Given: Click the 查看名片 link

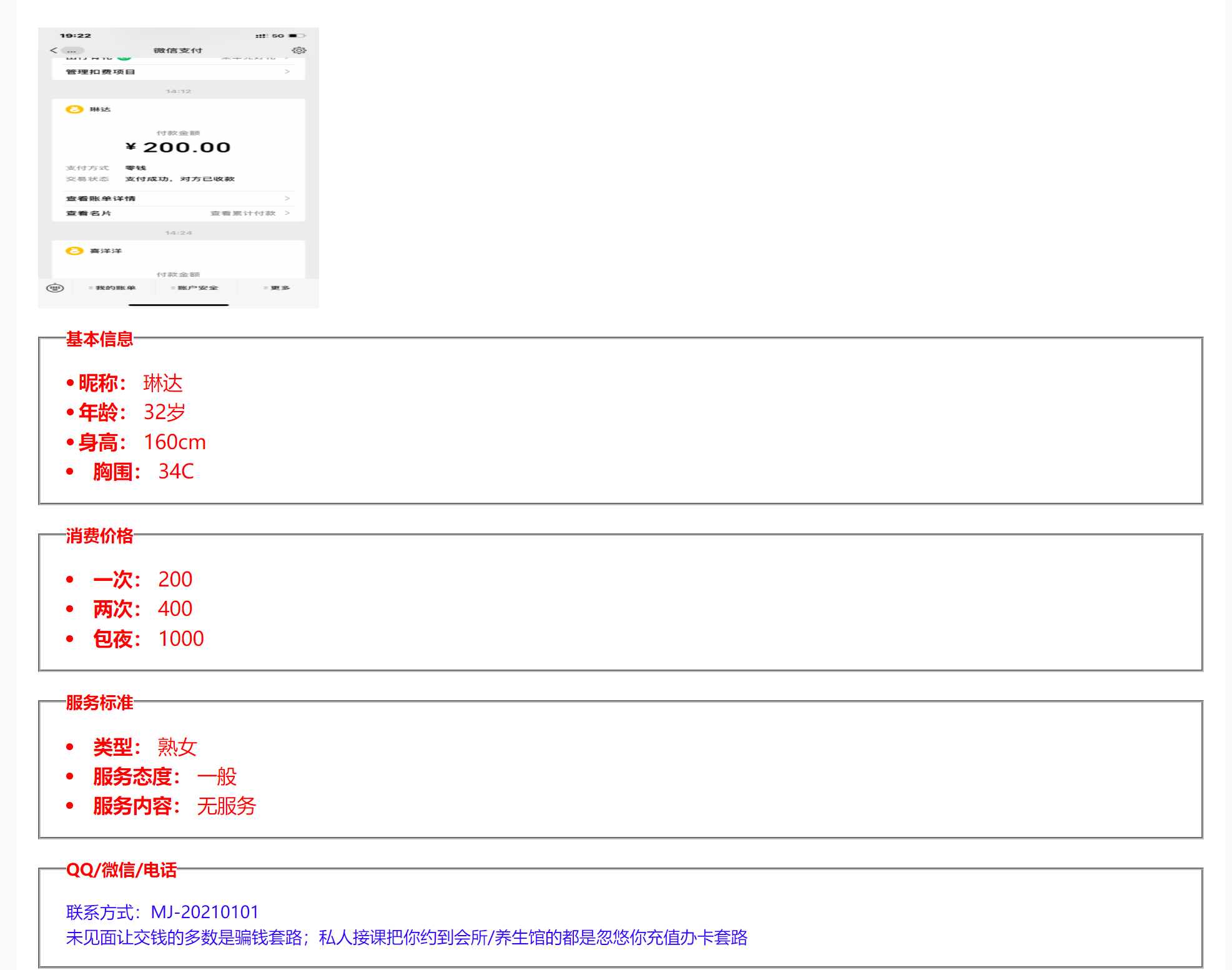Looking at the screenshot, I should 89,213.
